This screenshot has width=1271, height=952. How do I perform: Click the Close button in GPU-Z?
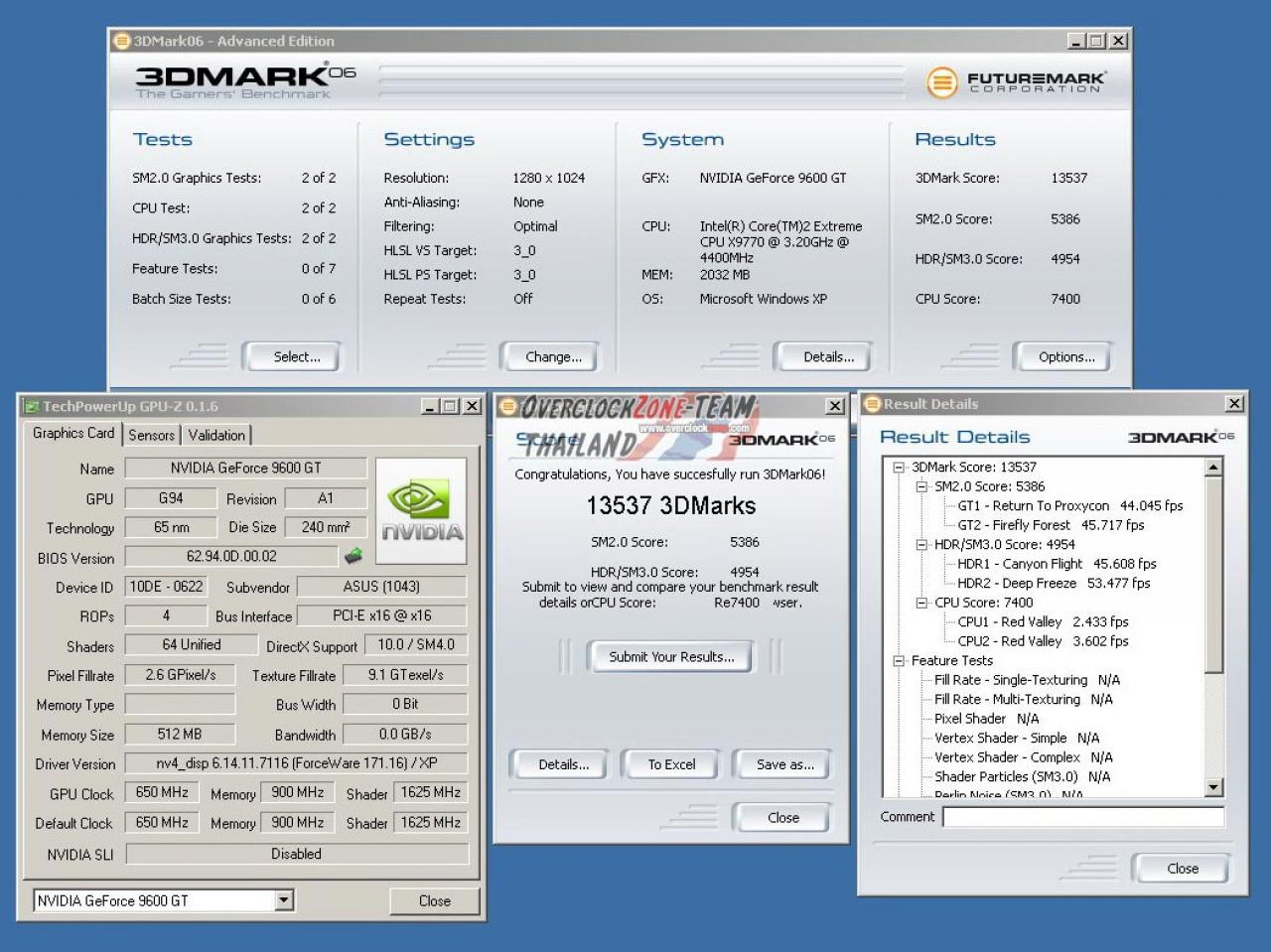pyautogui.click(x=434, y=900)
